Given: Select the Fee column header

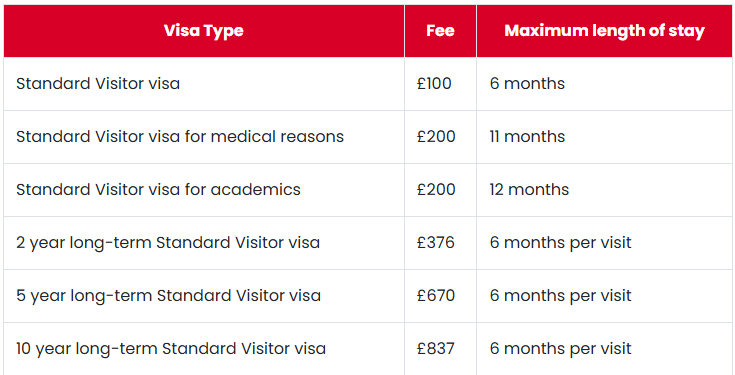Looking at the screenshot, I should pos(440,31).
